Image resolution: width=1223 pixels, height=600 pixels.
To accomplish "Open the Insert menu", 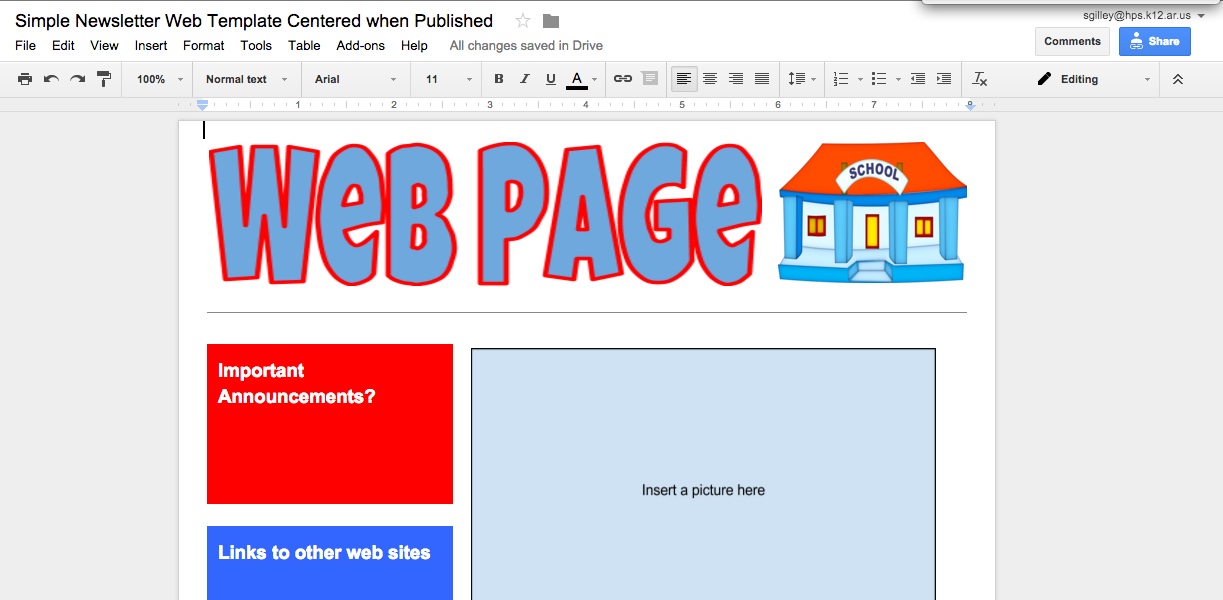I will coord(151,45).
